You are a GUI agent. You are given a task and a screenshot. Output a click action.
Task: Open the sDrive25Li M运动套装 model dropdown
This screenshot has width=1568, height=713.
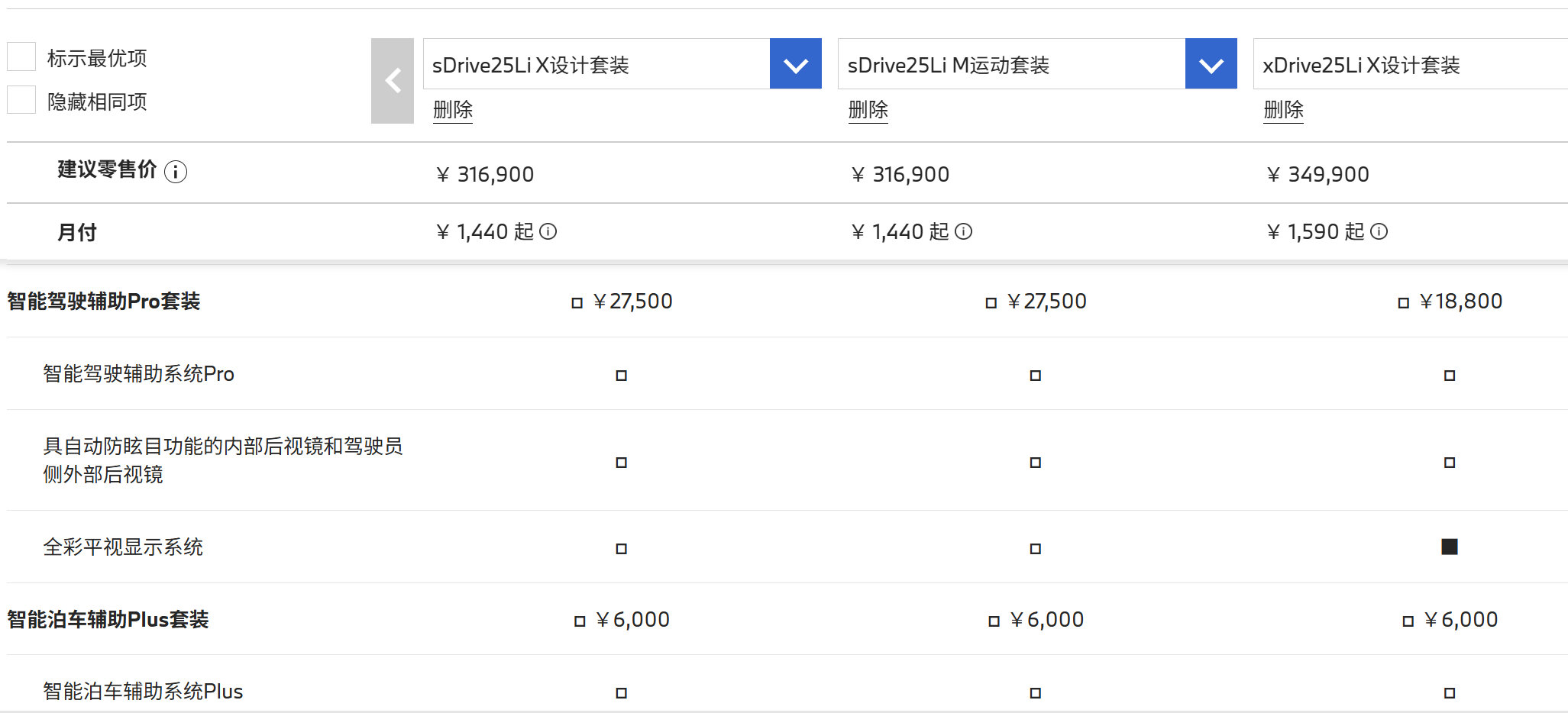1211,64
